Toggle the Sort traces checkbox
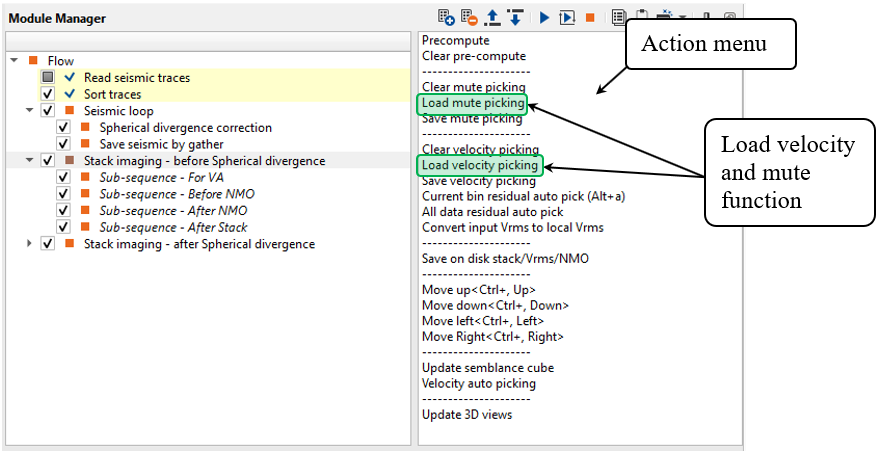The width and height of the screenshot is (880, 458). [47, 94]
